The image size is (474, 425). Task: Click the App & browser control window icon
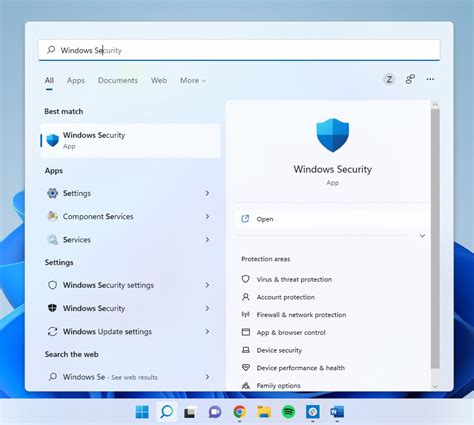(x=246, y=332)
